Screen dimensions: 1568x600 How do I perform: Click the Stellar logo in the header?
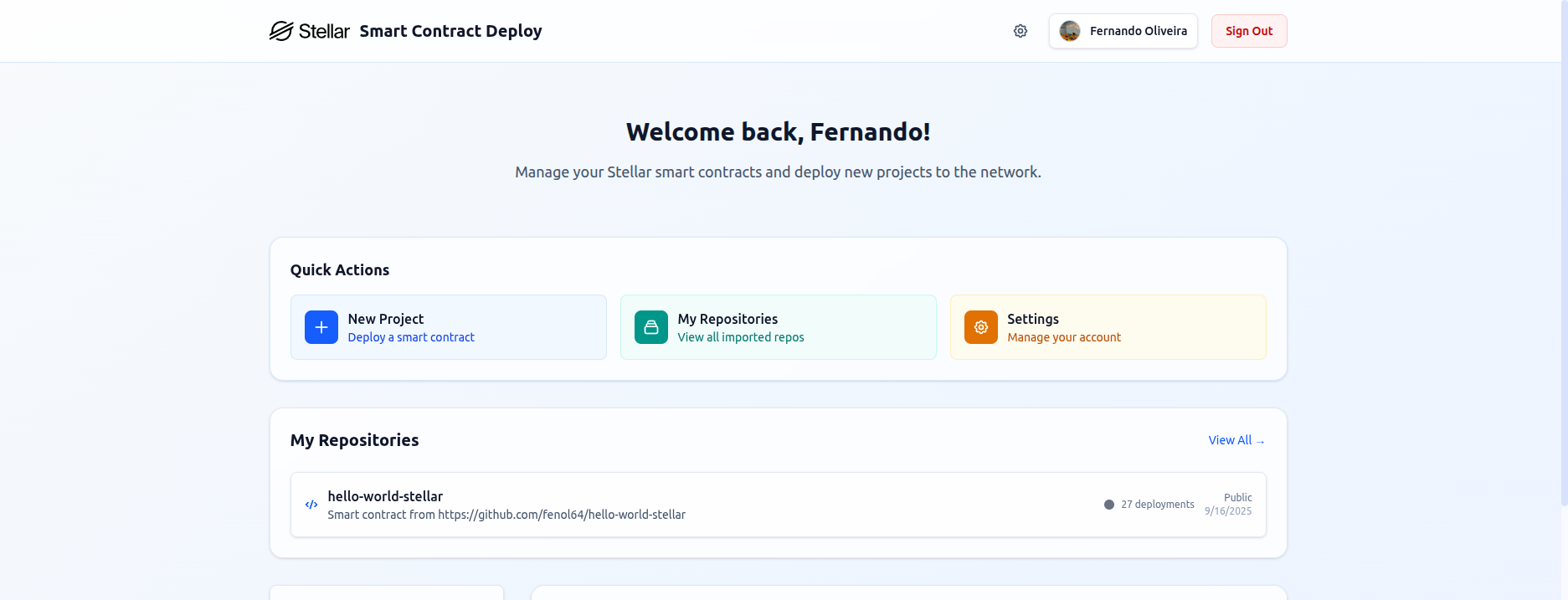tap(309, 31)
